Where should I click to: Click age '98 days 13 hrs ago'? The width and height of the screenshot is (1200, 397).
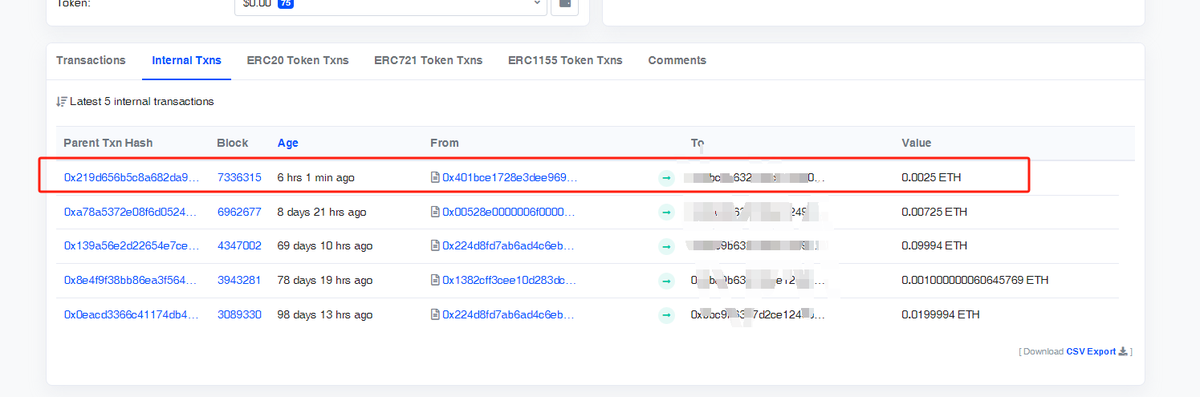click(325, 314)
